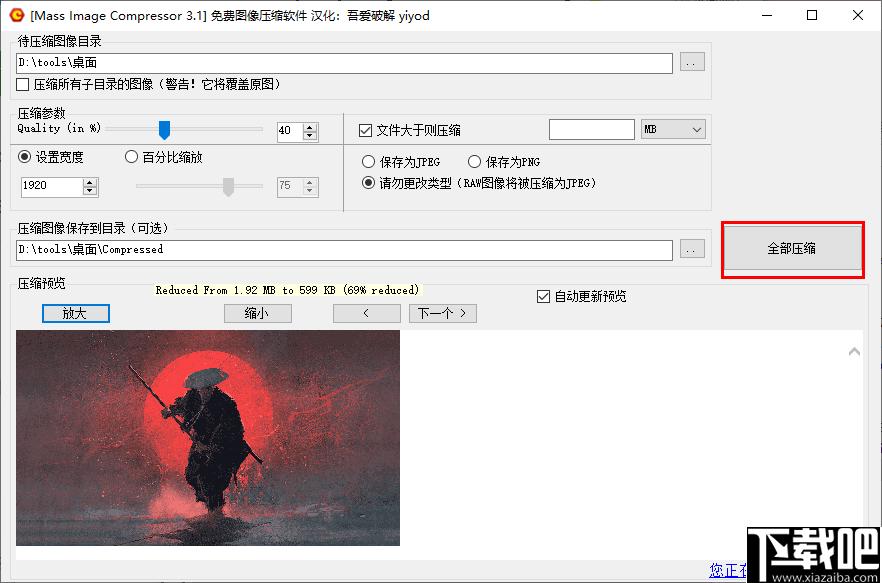This screenshot has width=882, height=583.
Task: Enable 压缩所有子目录的图像 checkbox
Action: pos(22,85)
